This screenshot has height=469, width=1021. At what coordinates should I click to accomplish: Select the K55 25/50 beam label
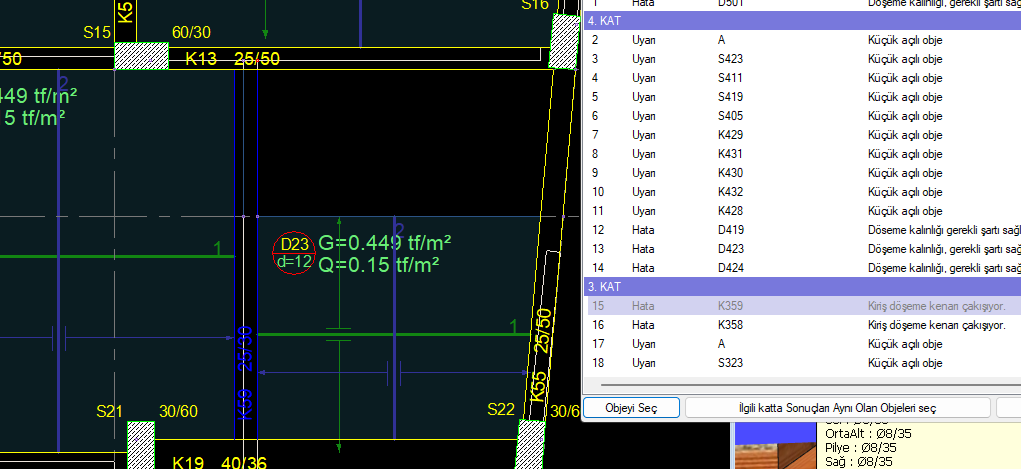pyautogui.click(x=540, y=355)
